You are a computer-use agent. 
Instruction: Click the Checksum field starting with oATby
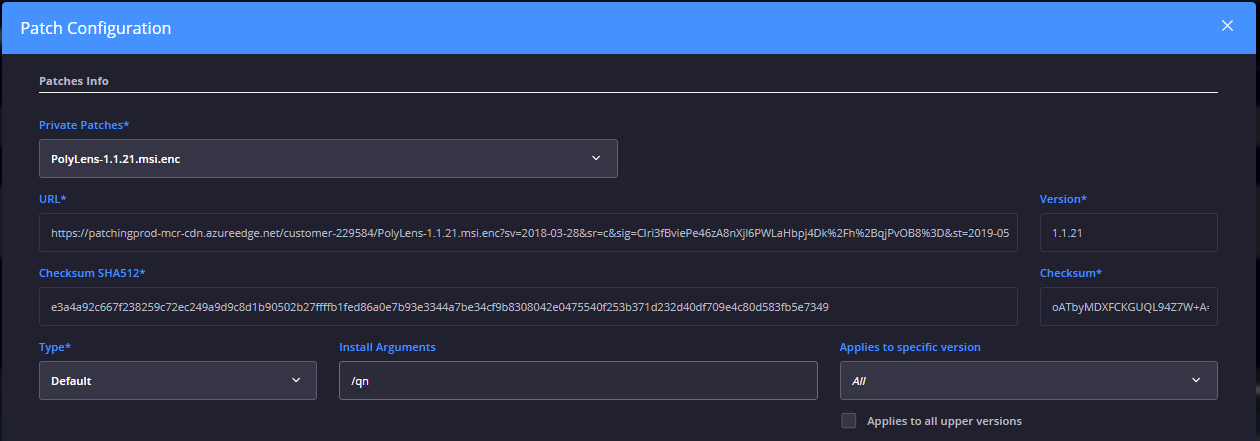(1129, 306)
